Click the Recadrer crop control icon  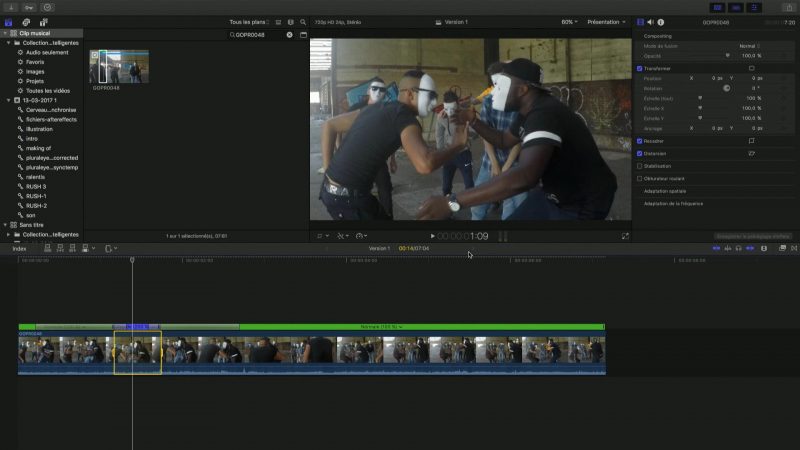752,141
